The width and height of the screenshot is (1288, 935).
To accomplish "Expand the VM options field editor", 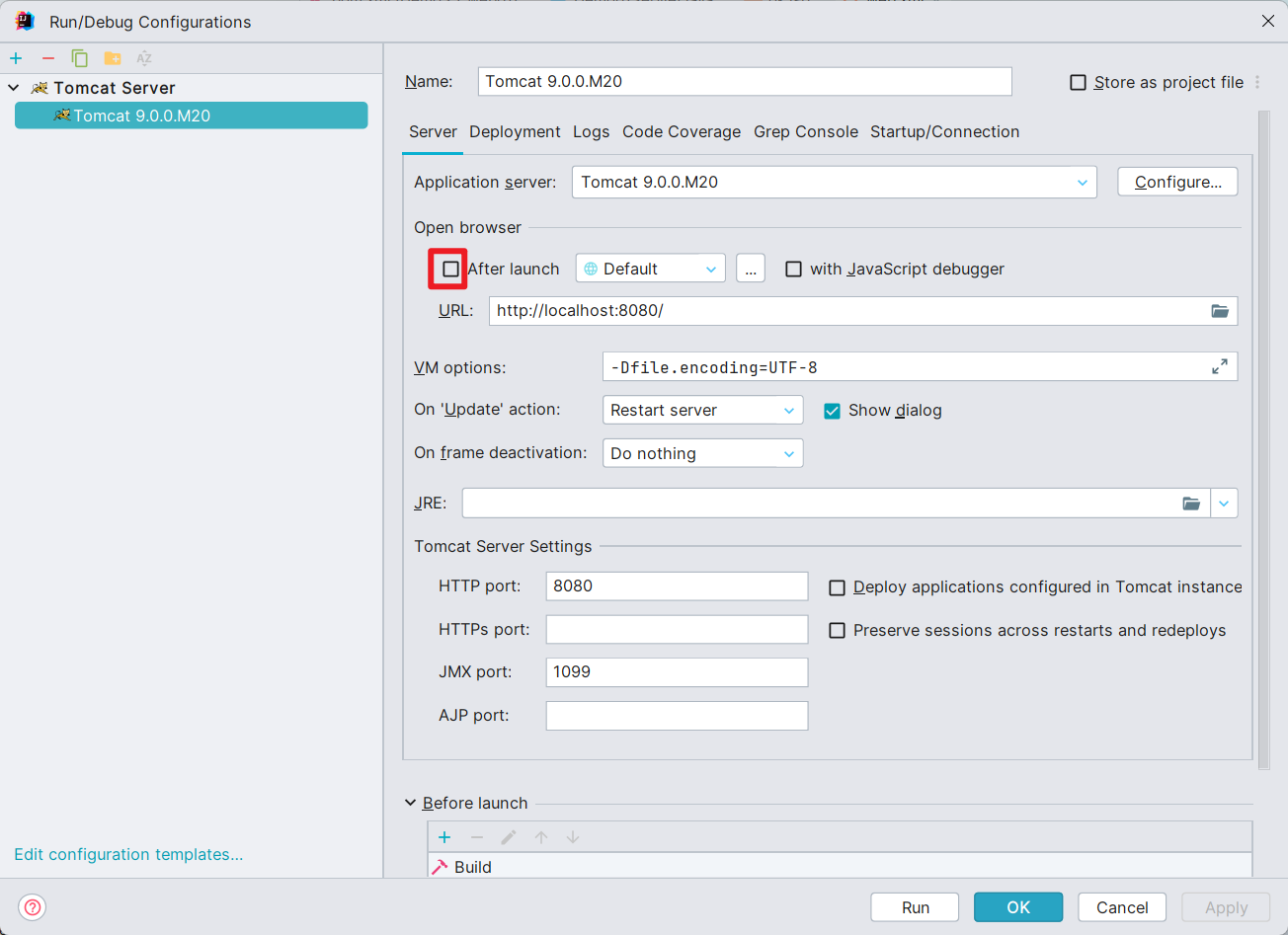I will (1220, 366).
